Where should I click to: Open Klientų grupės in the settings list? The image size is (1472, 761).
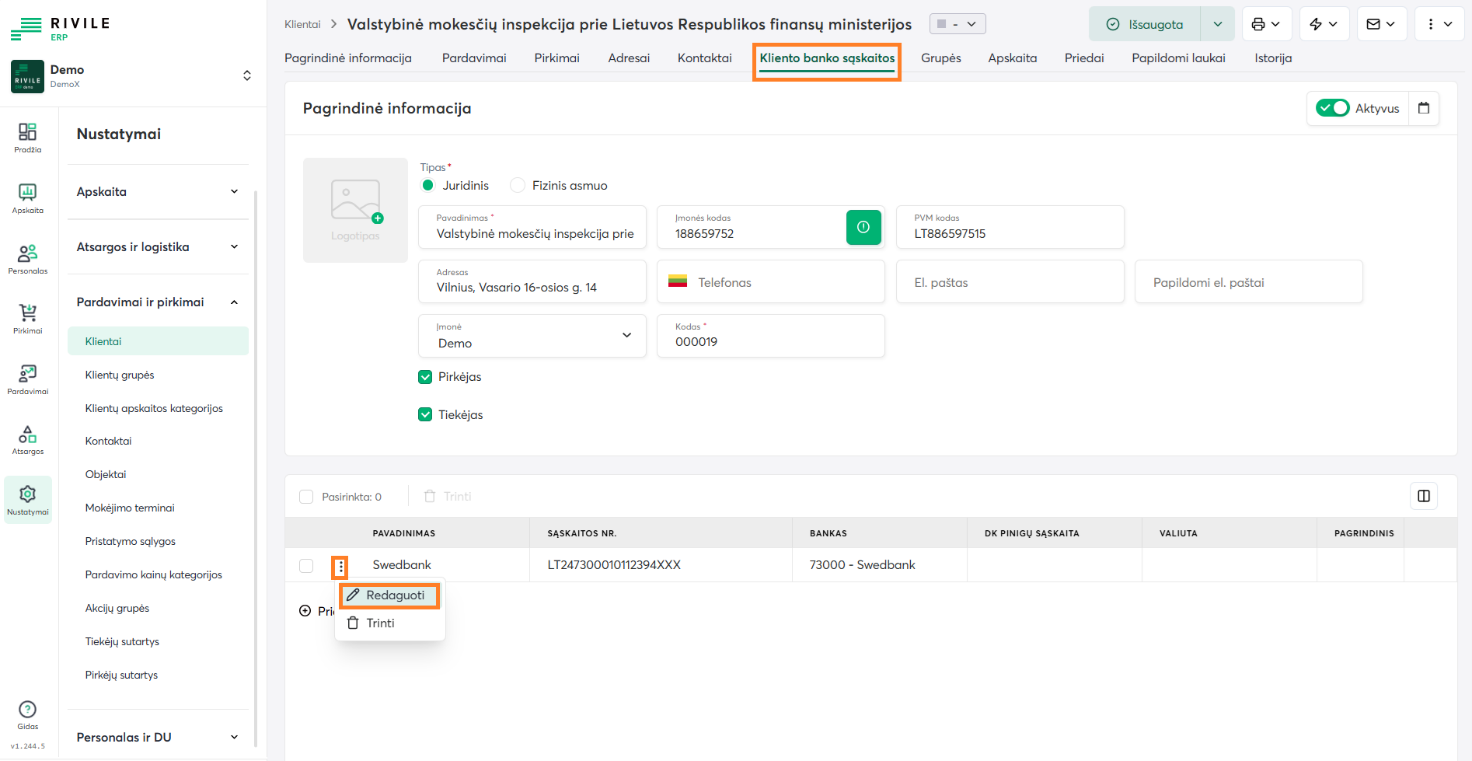pyautogui.click(x=120, y=375)
